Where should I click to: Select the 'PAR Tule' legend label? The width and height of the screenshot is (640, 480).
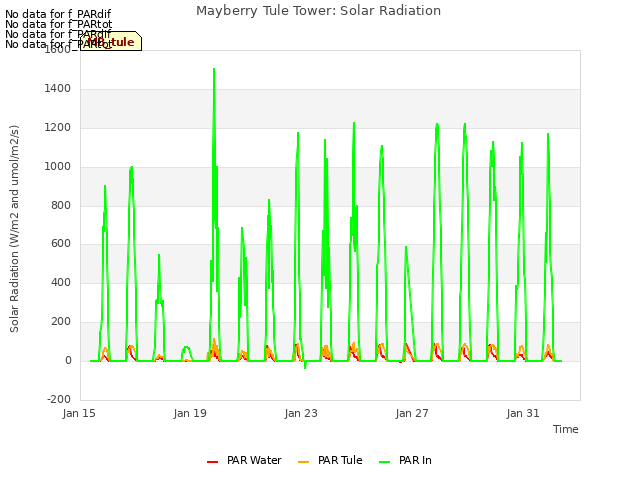click(x=340, y=460)
